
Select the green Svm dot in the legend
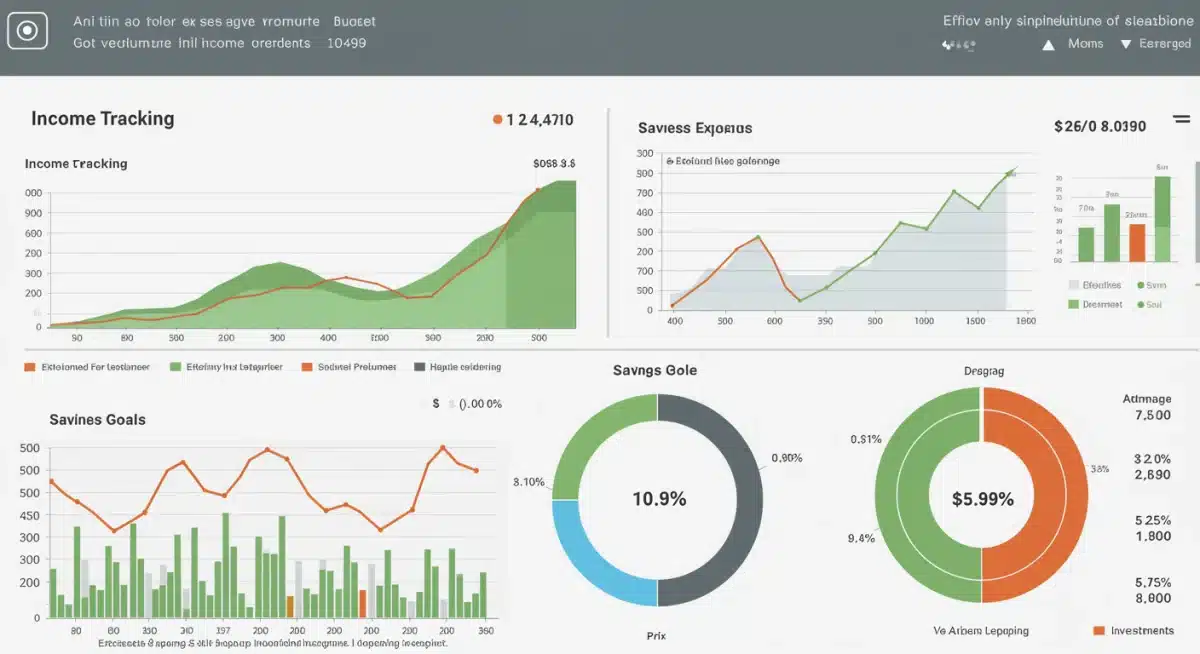click(1141, 285)
